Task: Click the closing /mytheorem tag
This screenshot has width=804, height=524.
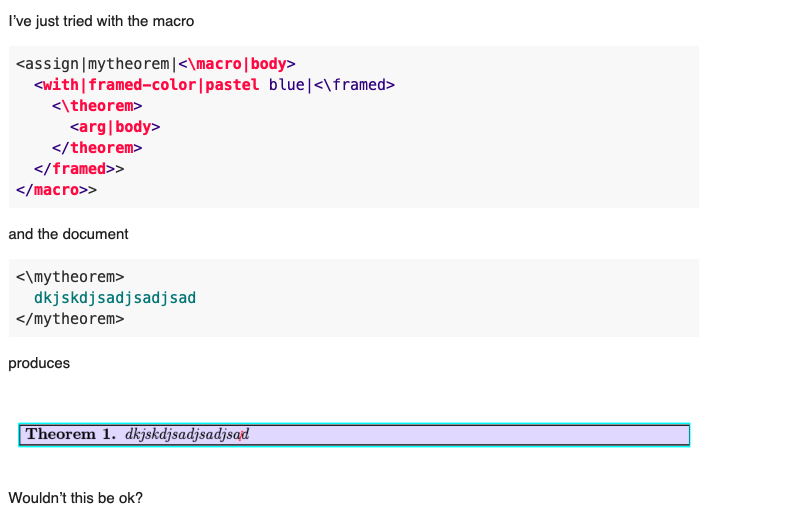Action: [x=70, y=319]
